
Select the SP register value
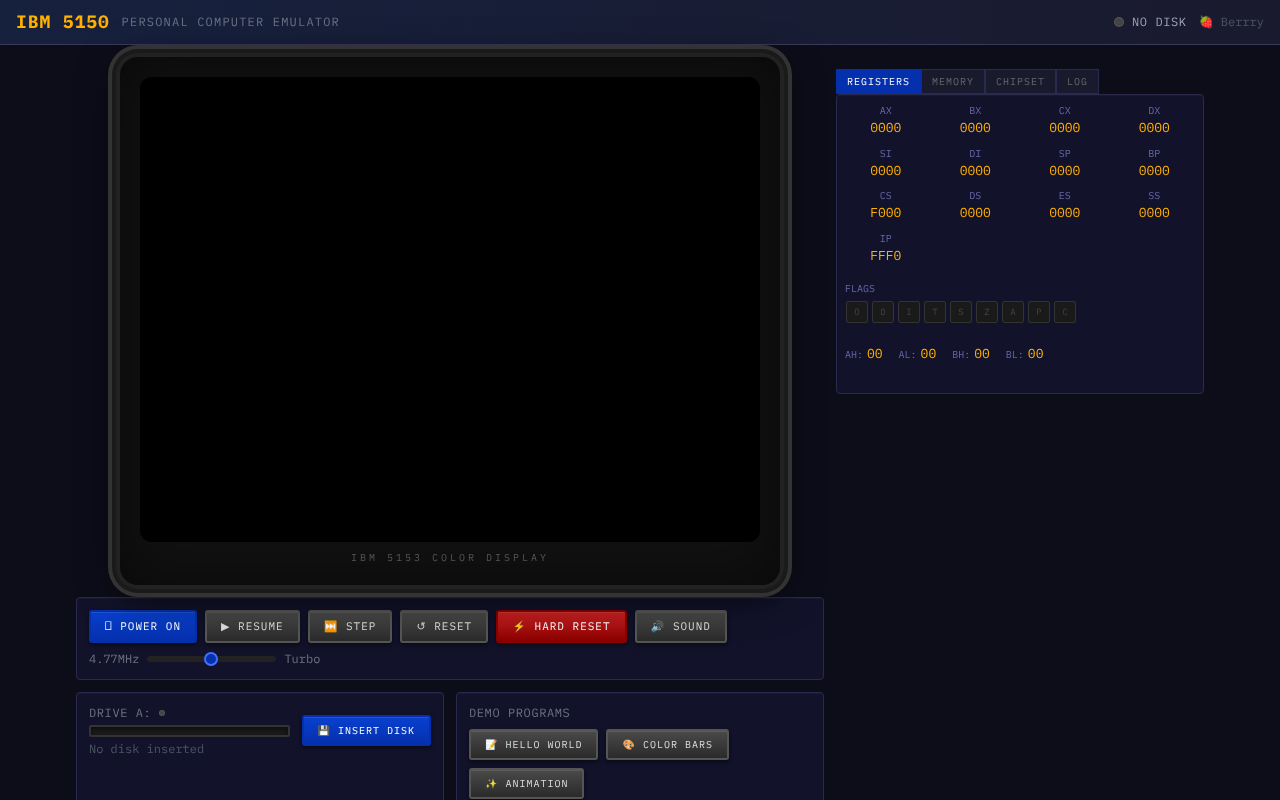click(x=1065, y=171)
